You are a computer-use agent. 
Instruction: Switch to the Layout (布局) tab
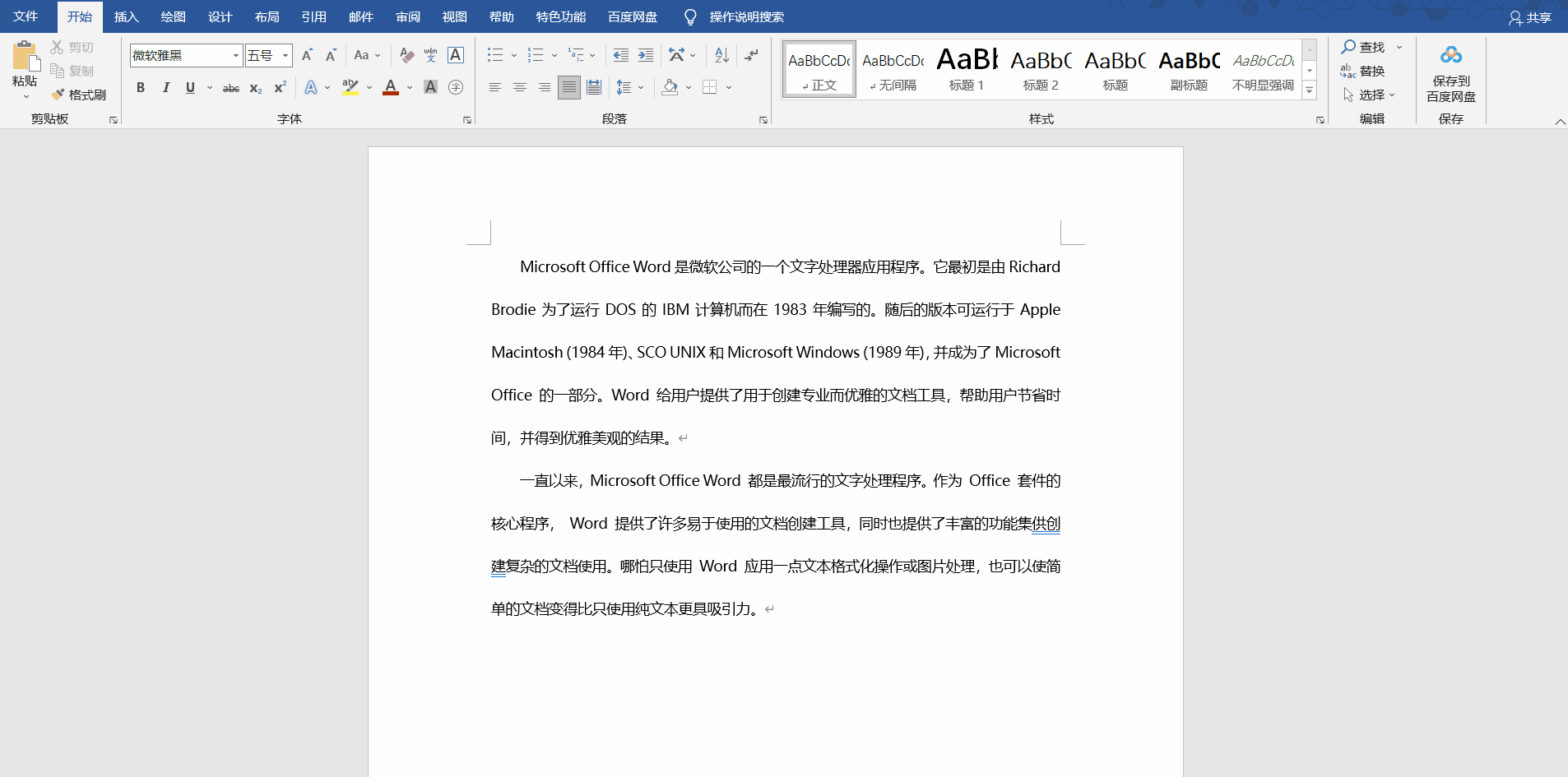point(267,16)
